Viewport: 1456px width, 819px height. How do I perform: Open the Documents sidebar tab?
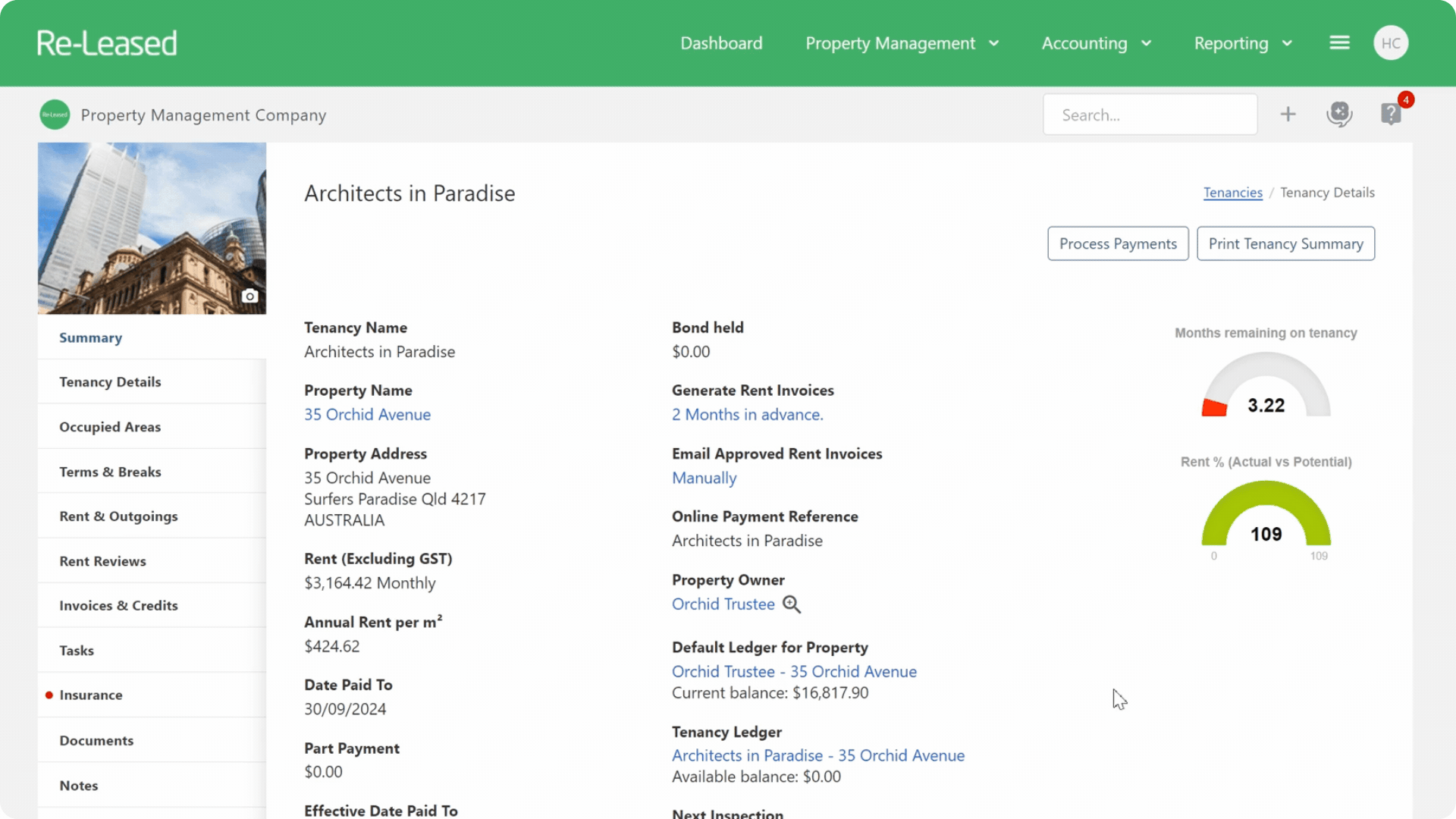coord(152,741)
